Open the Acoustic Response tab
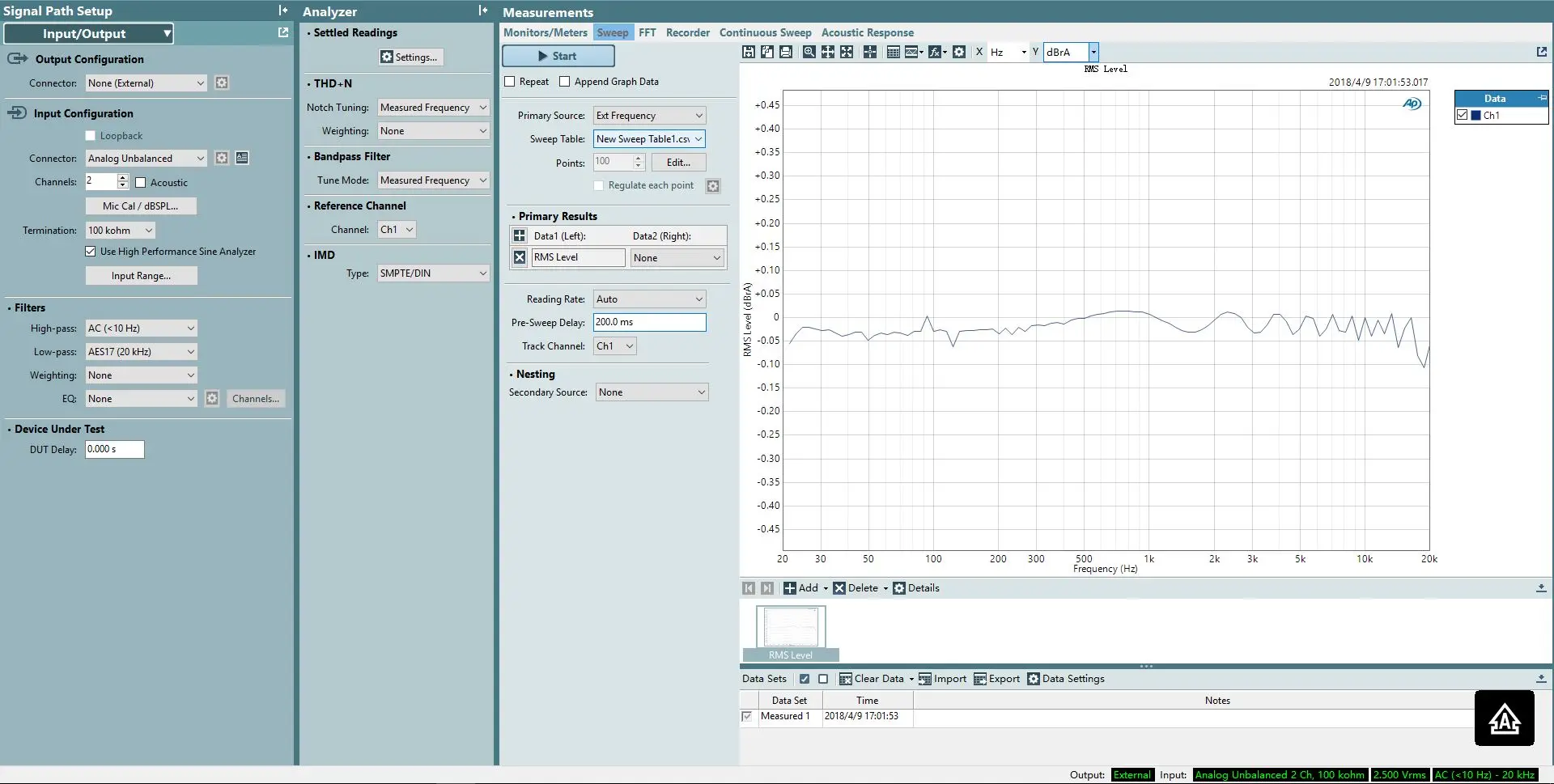Image resolution: width=1554 pixels, height=784 pixels. click(868, 32)
